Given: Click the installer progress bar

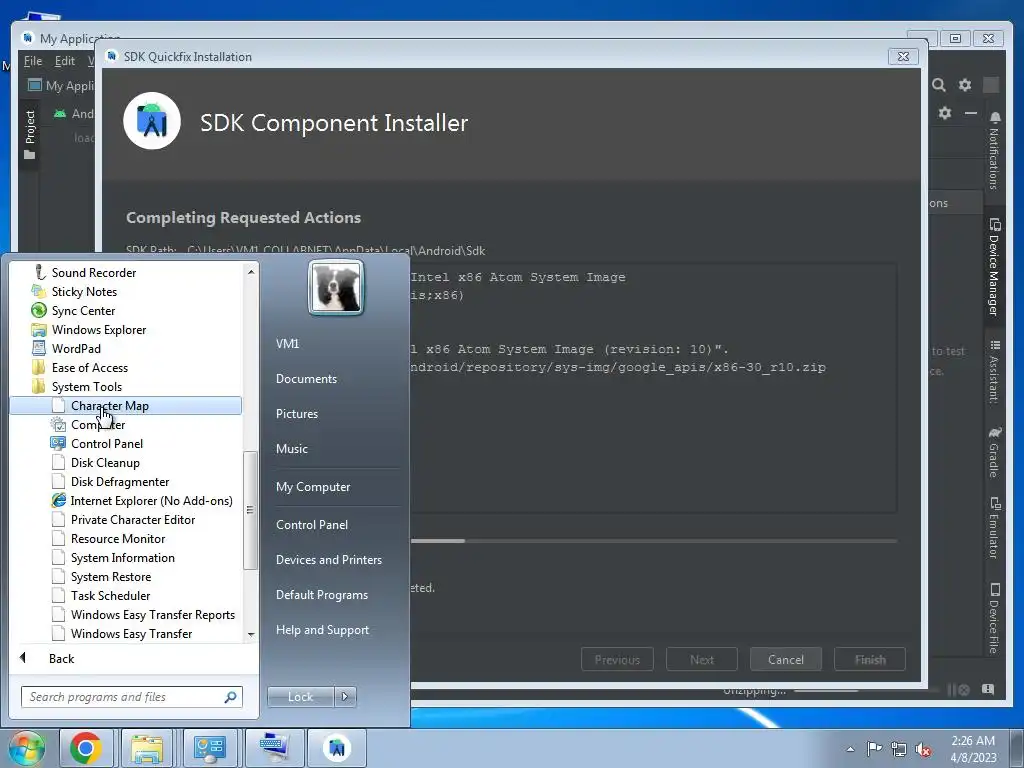Looking at the screenshot, I should coord(654,541).
